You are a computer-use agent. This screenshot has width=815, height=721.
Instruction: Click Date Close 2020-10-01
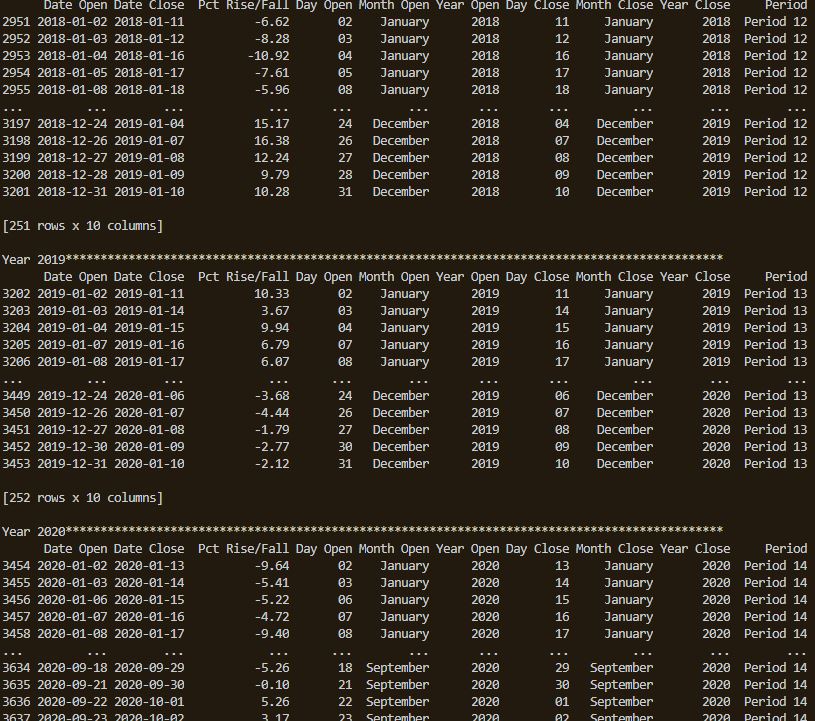coord(149,702)
